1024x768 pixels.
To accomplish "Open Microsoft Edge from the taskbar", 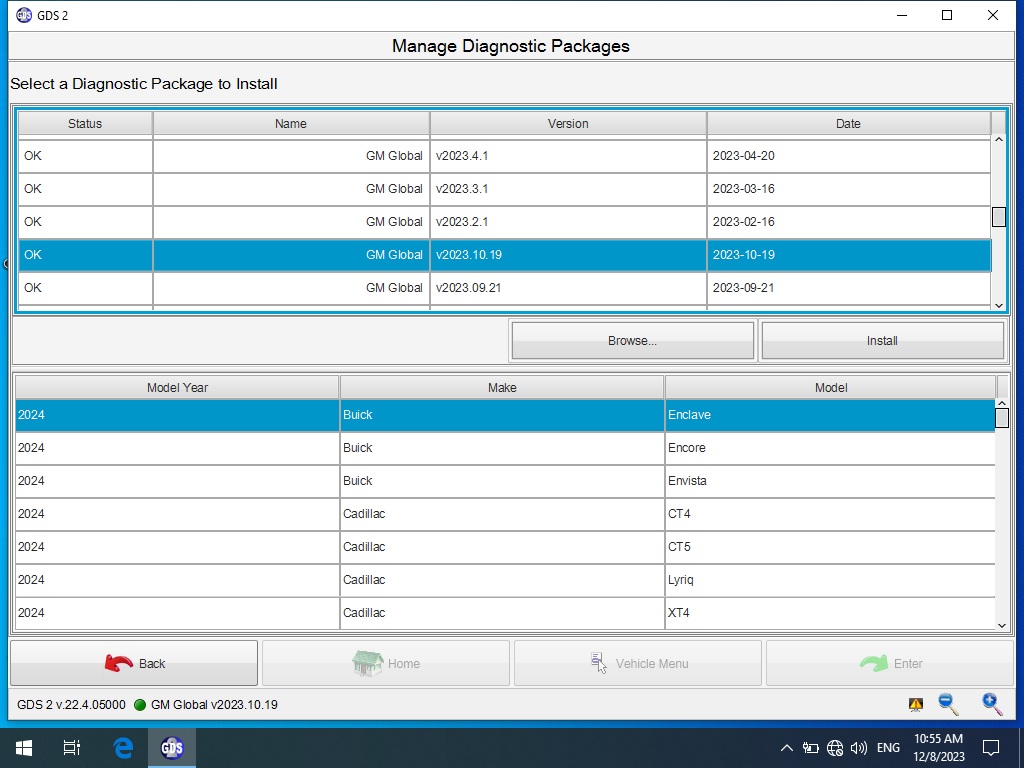I will pos(123,748).
